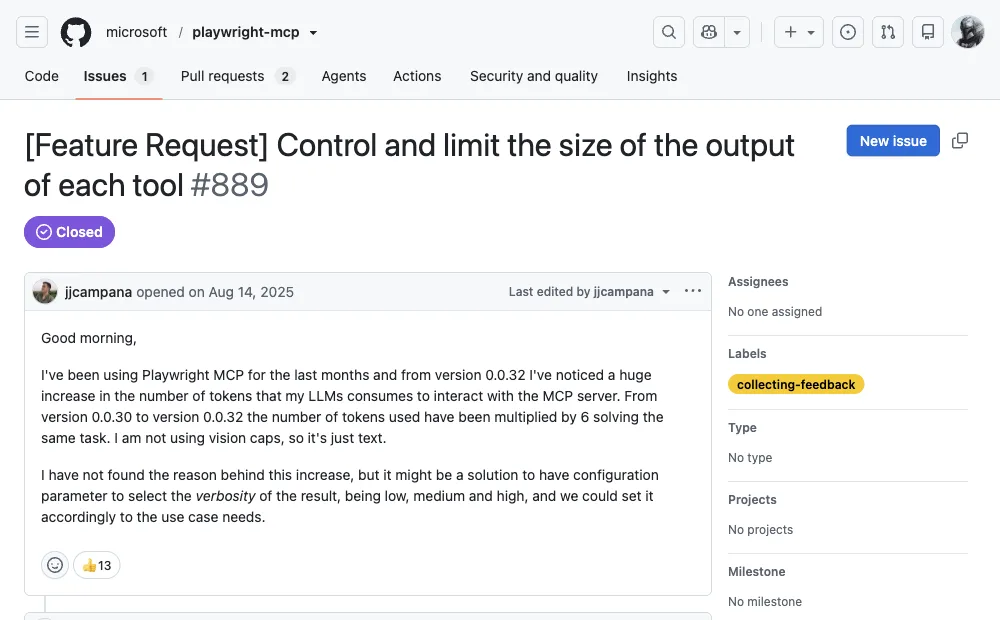Click the Milestone sidebar heading
1000x620 pixels.
[757, 572]
